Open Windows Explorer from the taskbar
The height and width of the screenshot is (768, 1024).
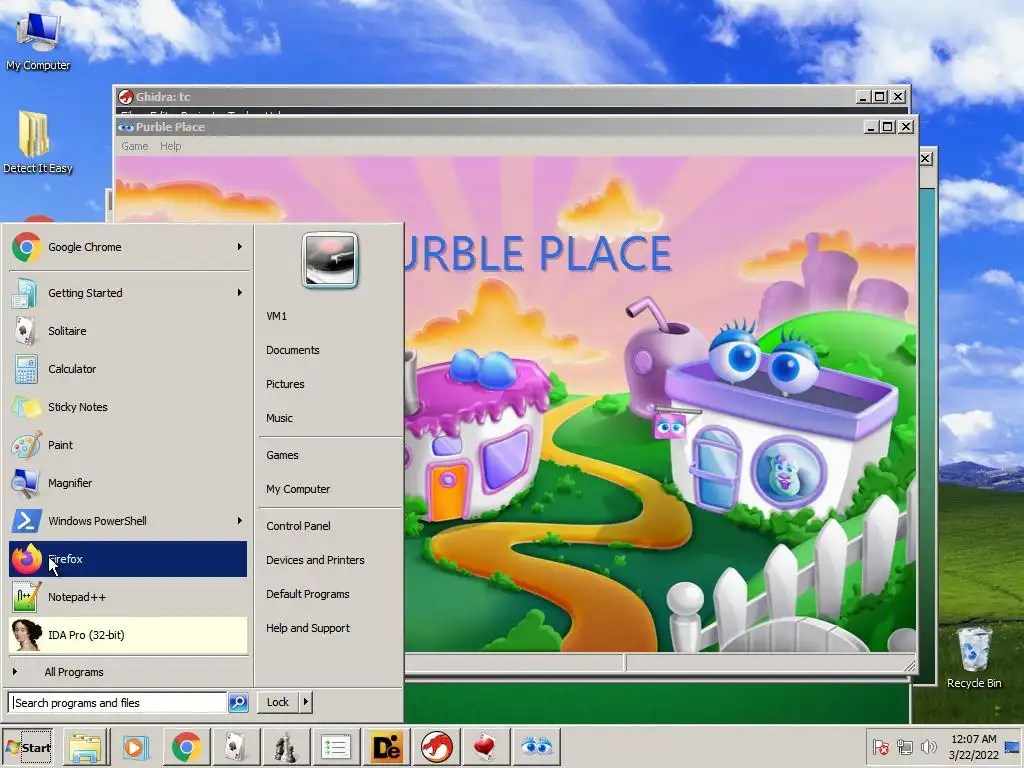pos(86,747)
